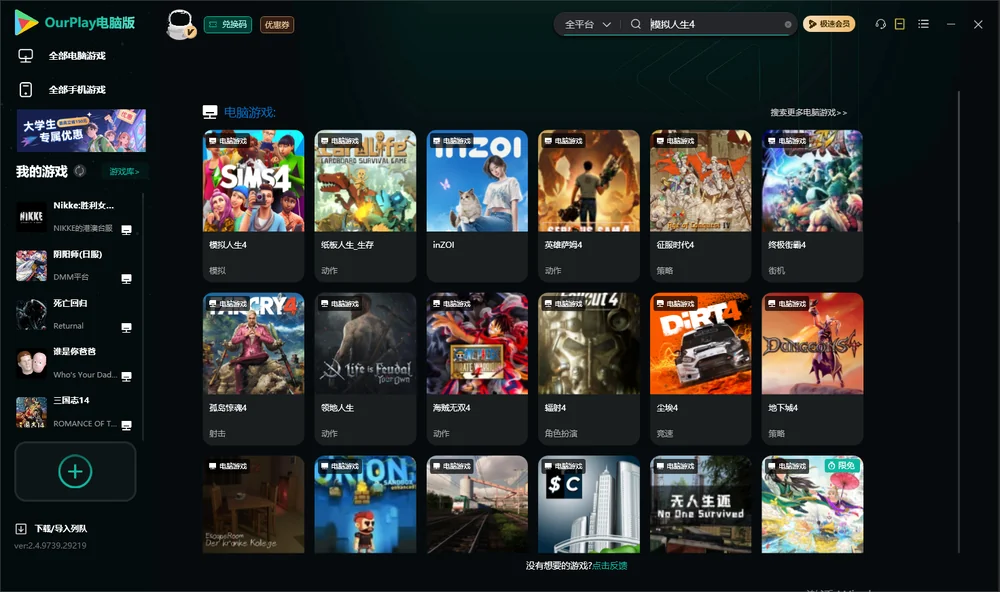This screenshot has height=592, width=1000.
Task: Click the 英雄萨姆4 game title
Action: [563, 245]
